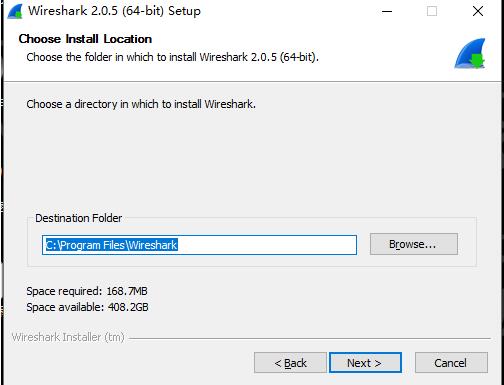Click the green arrow on the header logo
504x385 pixels.
pos(478,60)
